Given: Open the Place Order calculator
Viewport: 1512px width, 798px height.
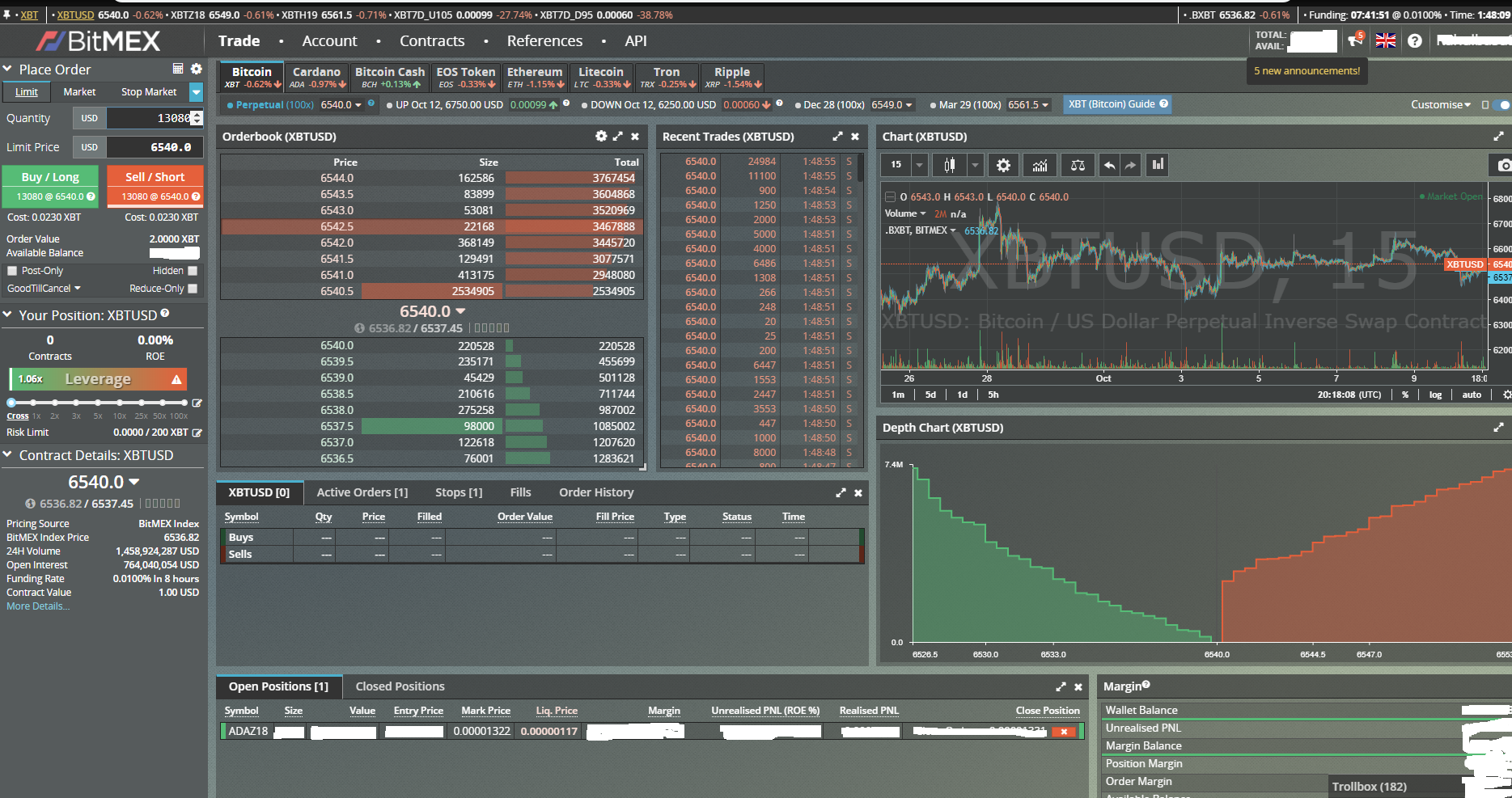Looking at the screenshot, I should coord(178,69).
